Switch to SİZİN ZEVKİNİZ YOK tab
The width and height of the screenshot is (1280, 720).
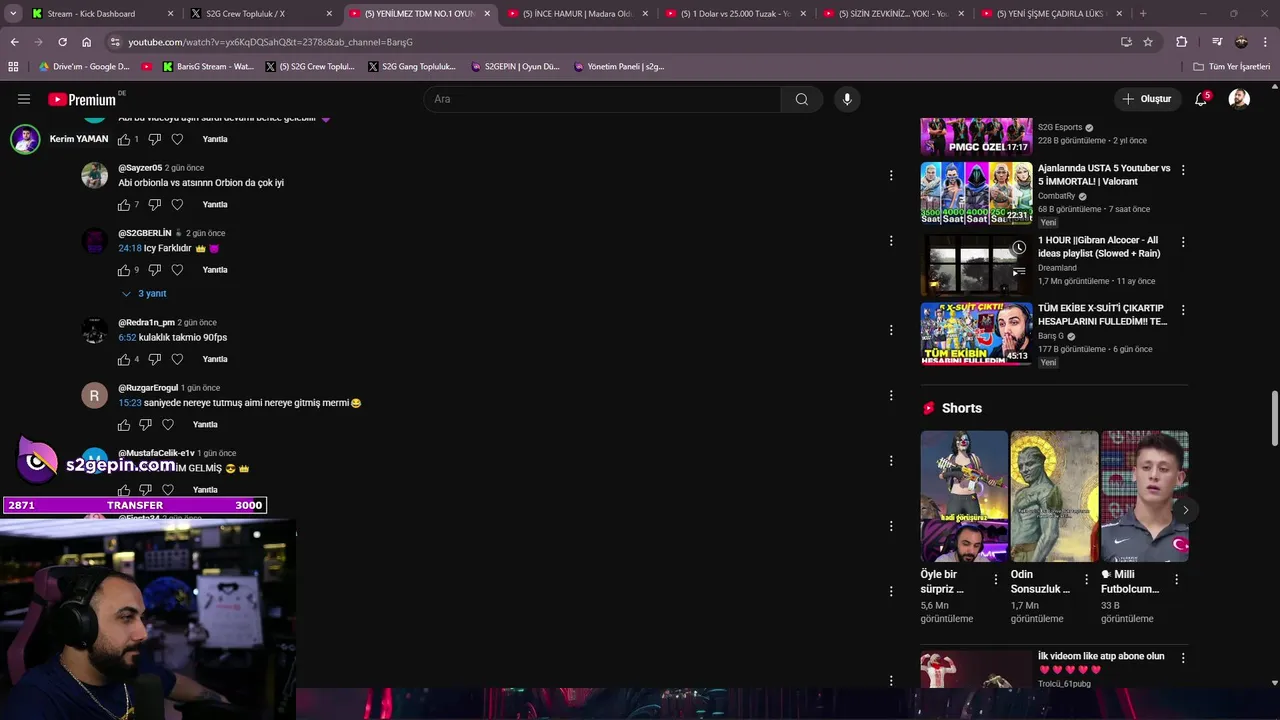point(893,14)
